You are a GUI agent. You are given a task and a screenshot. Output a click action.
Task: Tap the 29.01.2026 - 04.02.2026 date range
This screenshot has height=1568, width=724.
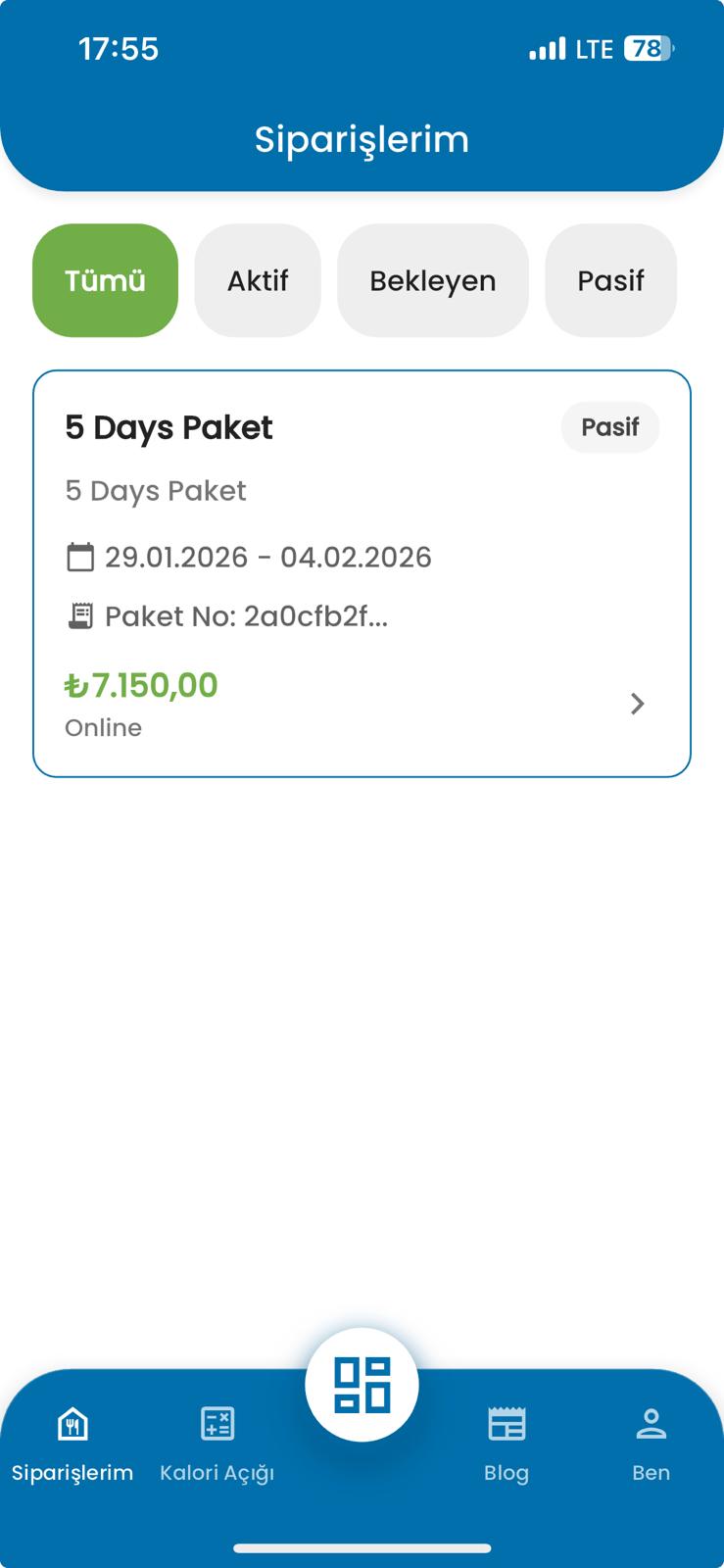coord(267,557)
